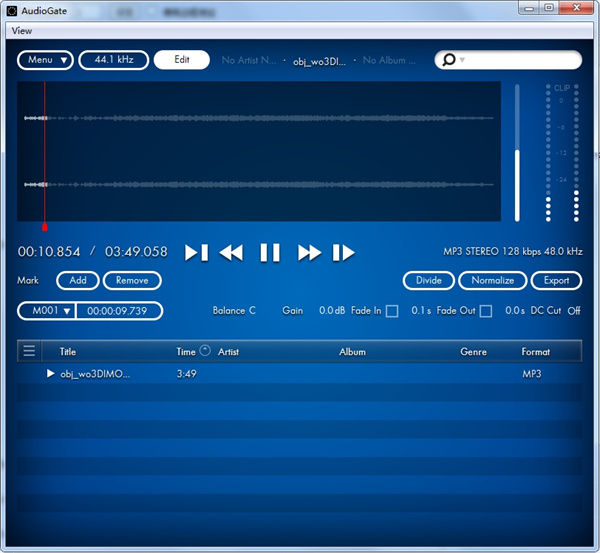The width and height of the screenshot is (600, 553).
Task: Sort the list by Genre column
Action: 473,351
